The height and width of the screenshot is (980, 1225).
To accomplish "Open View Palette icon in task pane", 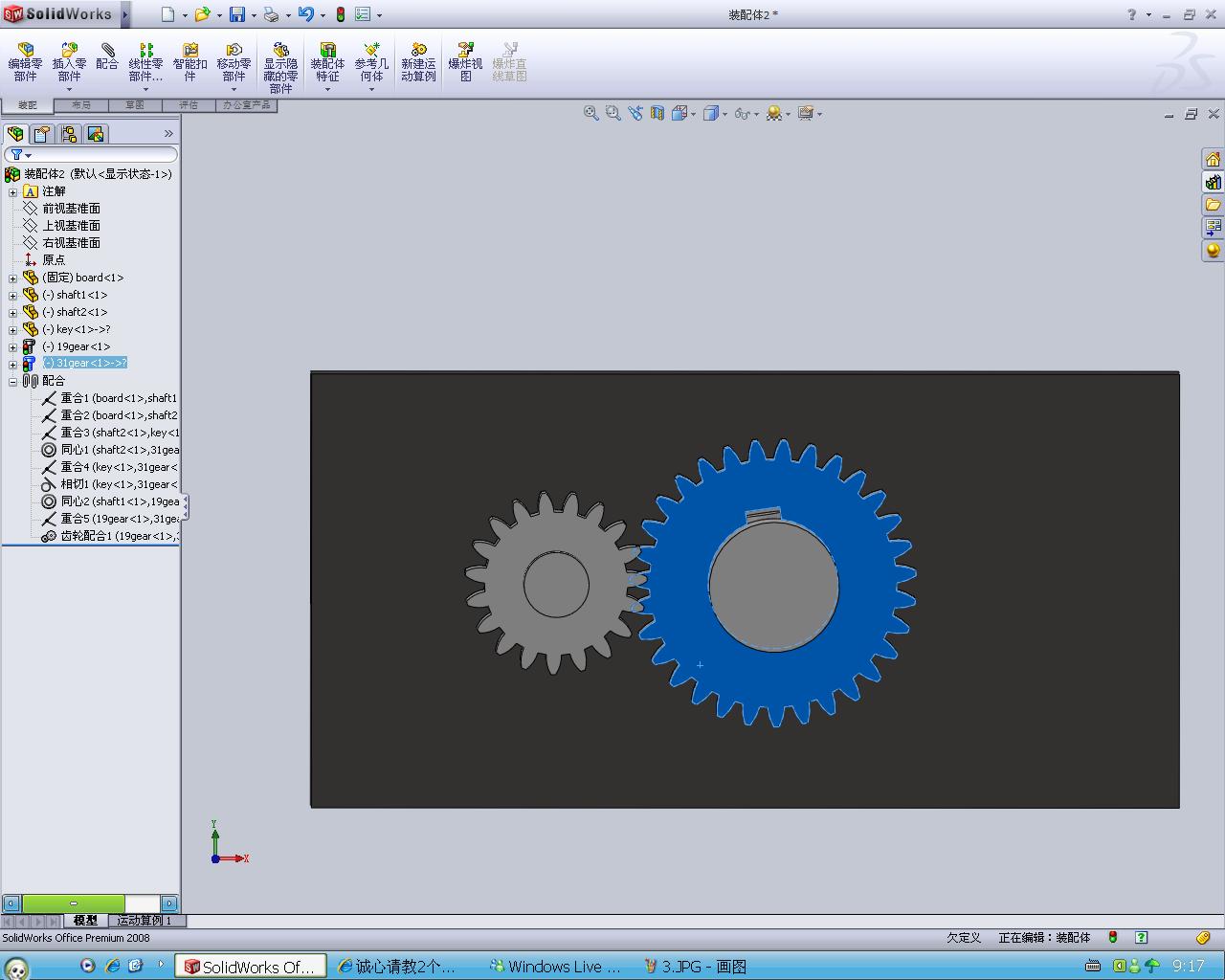I will pos(1213,228).
